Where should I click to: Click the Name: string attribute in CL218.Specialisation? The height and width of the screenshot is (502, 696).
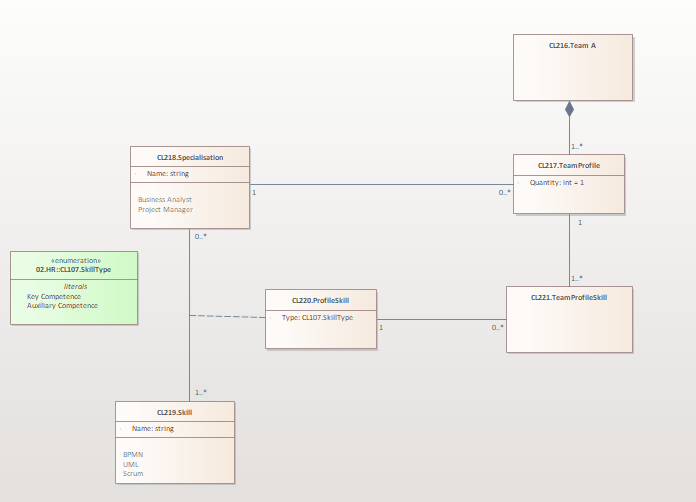[x=168, y=174]
